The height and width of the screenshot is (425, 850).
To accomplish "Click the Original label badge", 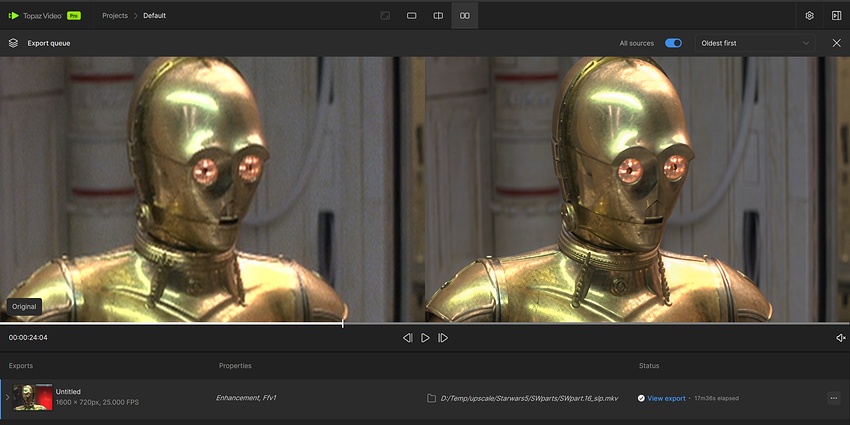I will pyautogui.click(x=24, y=306).
